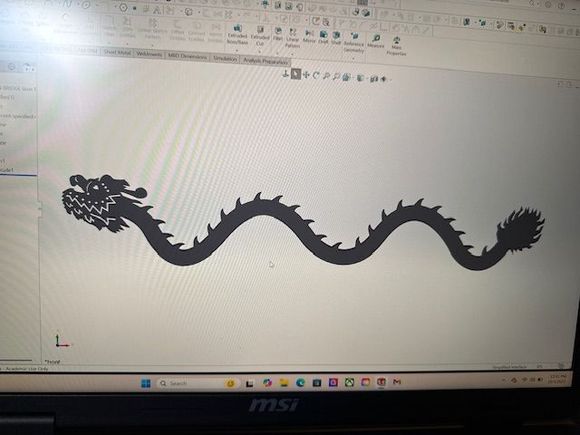
Task: Click the Shell tool icon
Action: tap(336, 37)
